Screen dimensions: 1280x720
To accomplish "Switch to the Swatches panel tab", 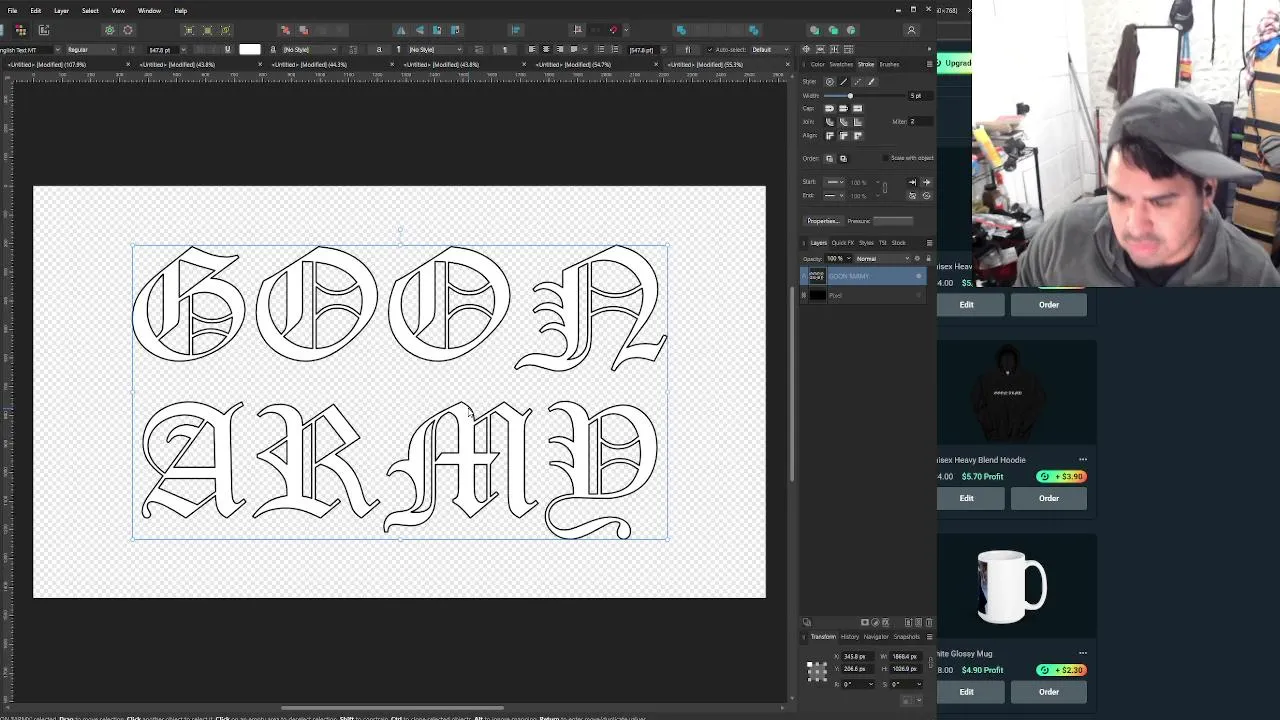I will pyautogui.click(x=841, y=64).
